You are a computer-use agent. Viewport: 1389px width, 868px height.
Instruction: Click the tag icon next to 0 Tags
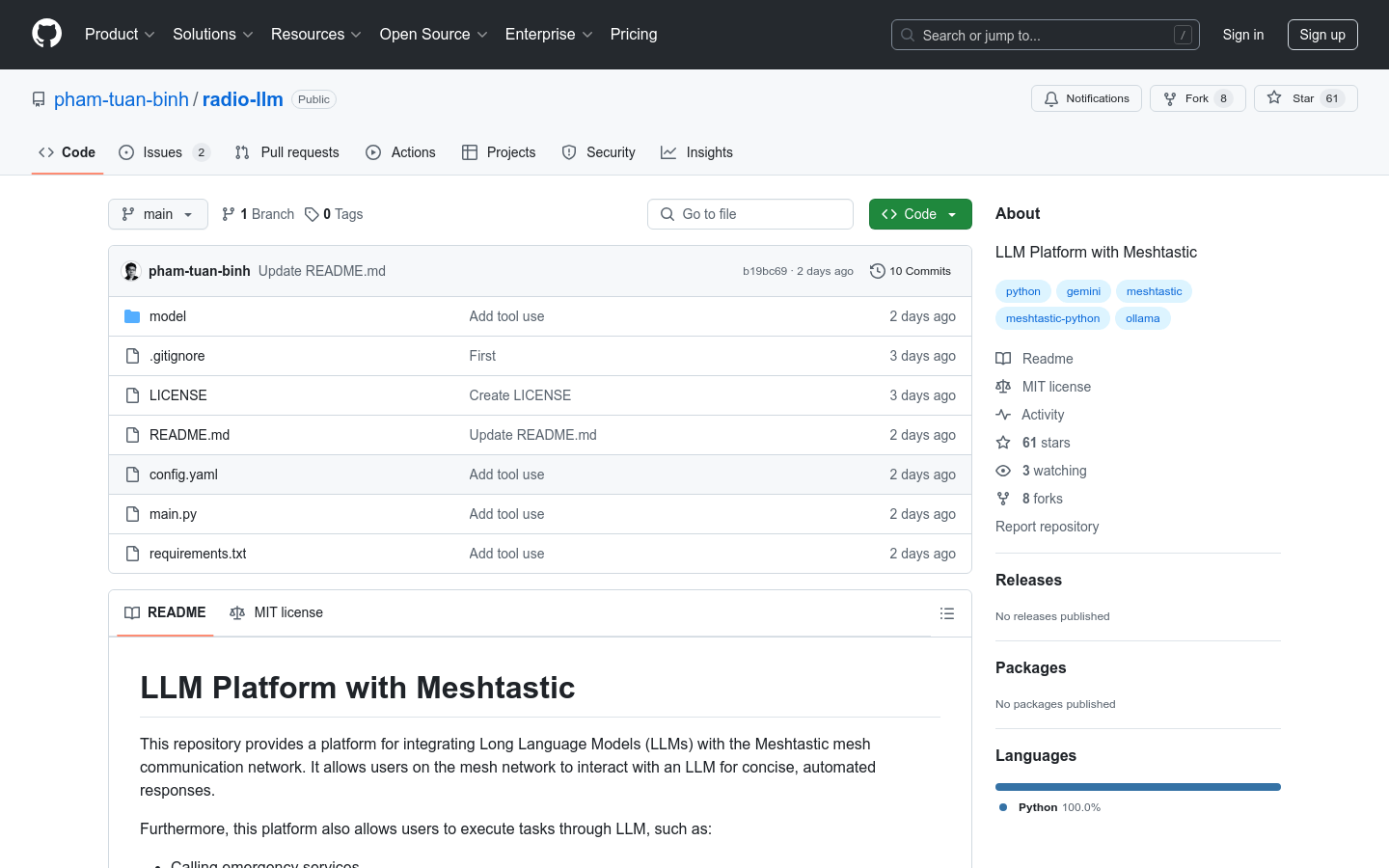pyautogui.click(x=312, y=214)
